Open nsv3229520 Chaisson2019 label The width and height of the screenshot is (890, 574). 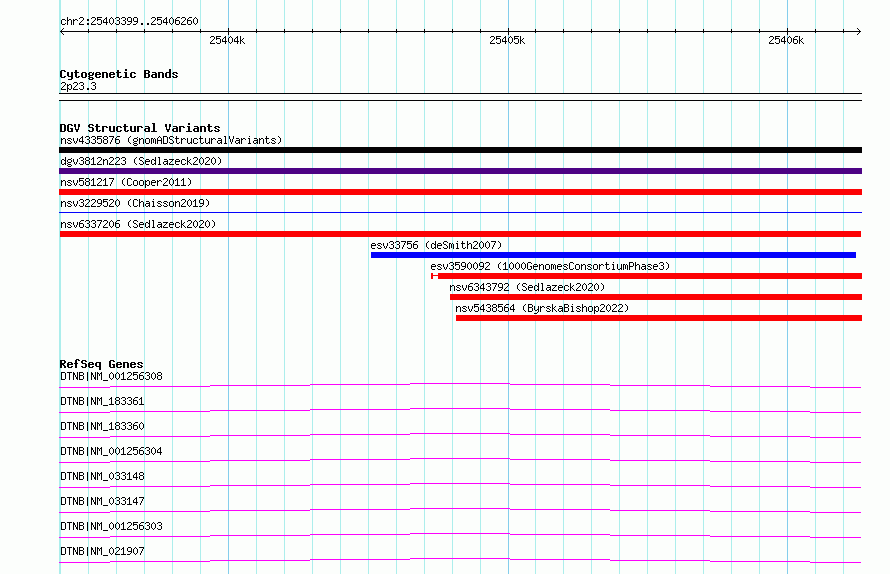pos(135,203)
